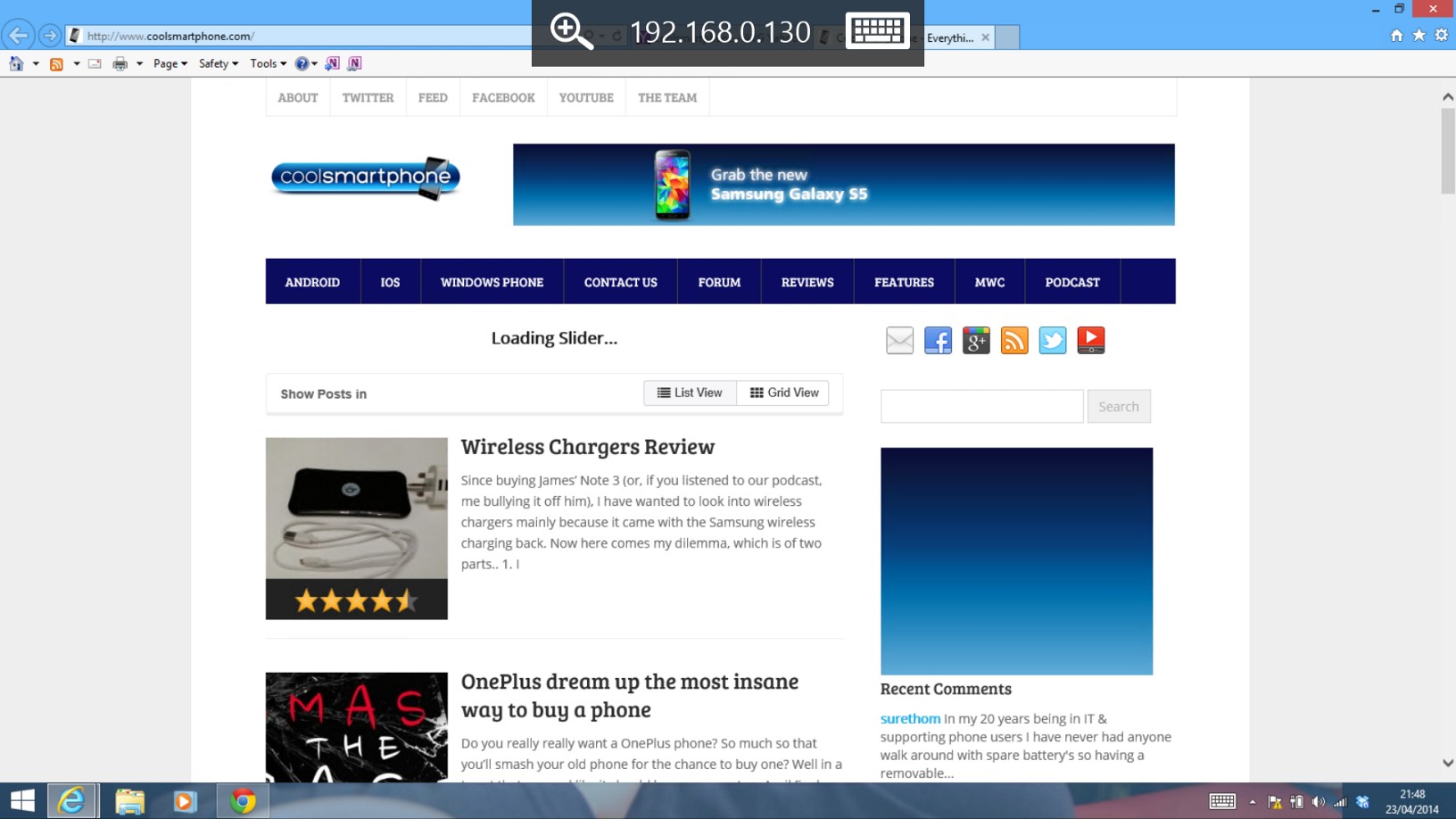Show hidden tray icons arrow

tap(1252, 802)
